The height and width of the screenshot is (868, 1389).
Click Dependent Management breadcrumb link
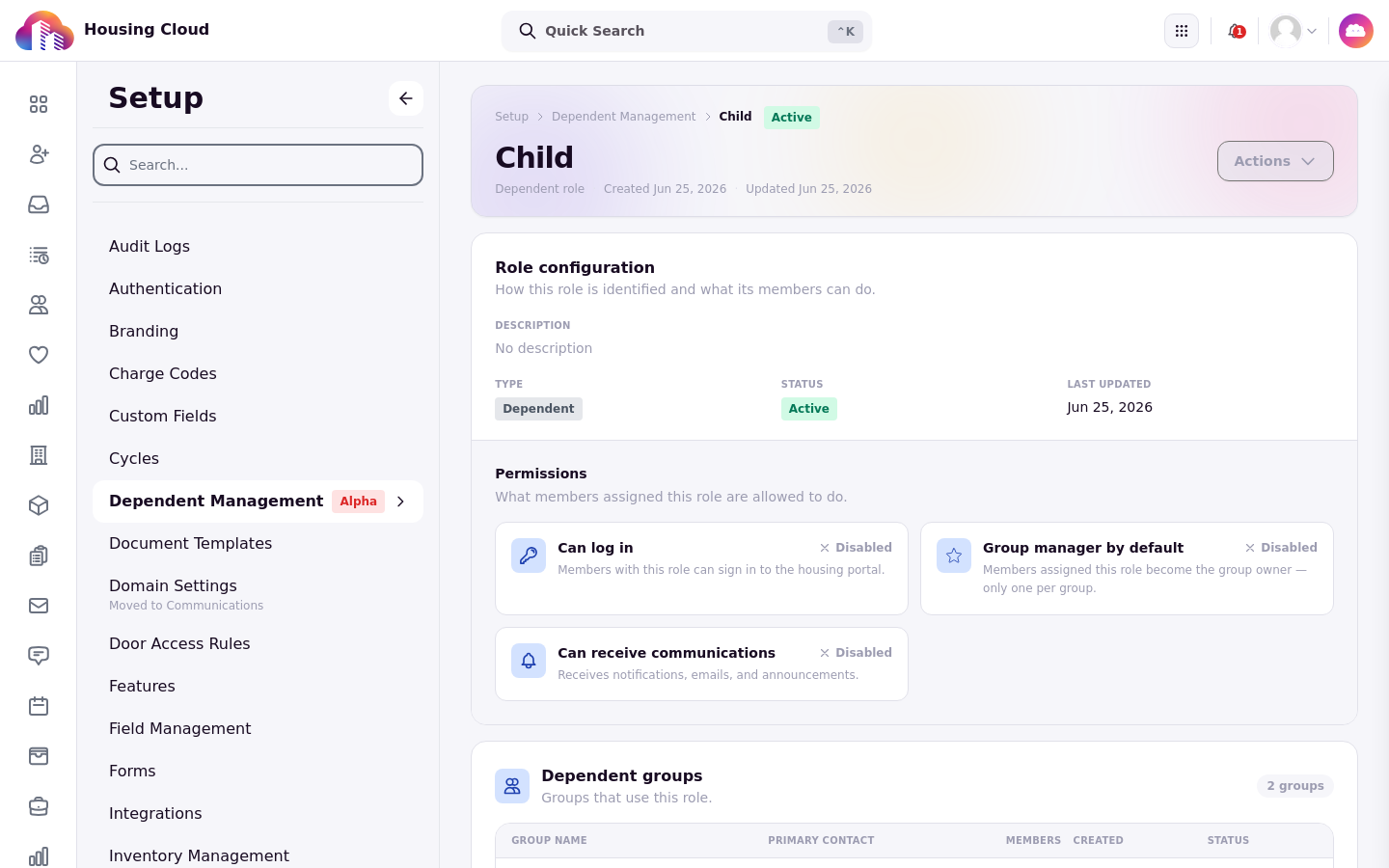click(x=623, y=117)
